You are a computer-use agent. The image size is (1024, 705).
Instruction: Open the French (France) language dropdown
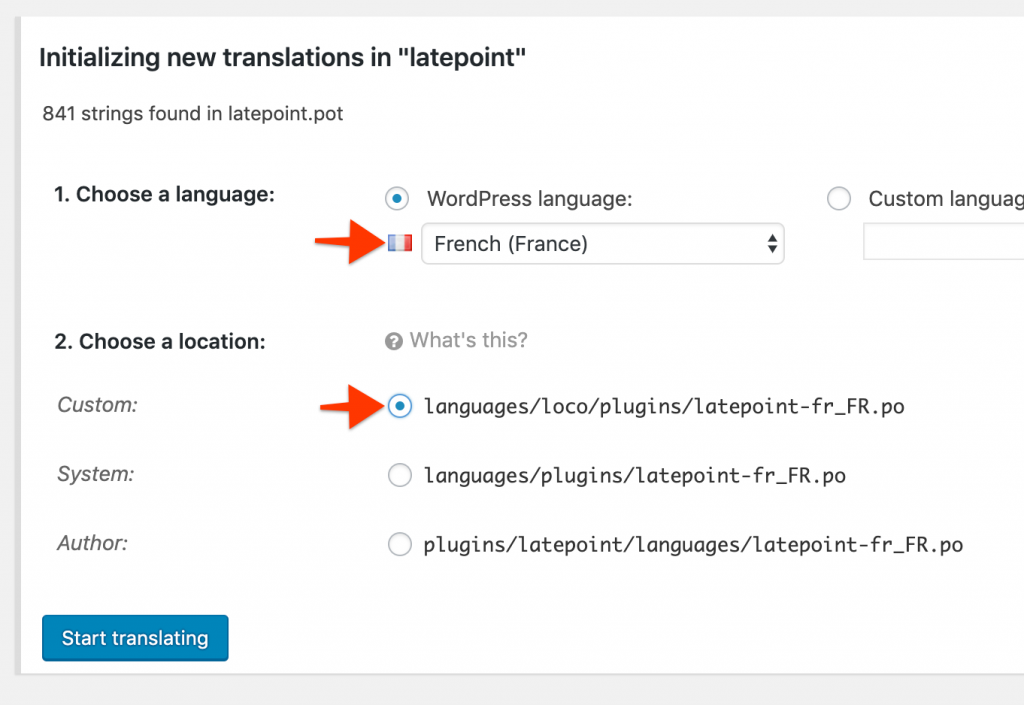[602, 243]
